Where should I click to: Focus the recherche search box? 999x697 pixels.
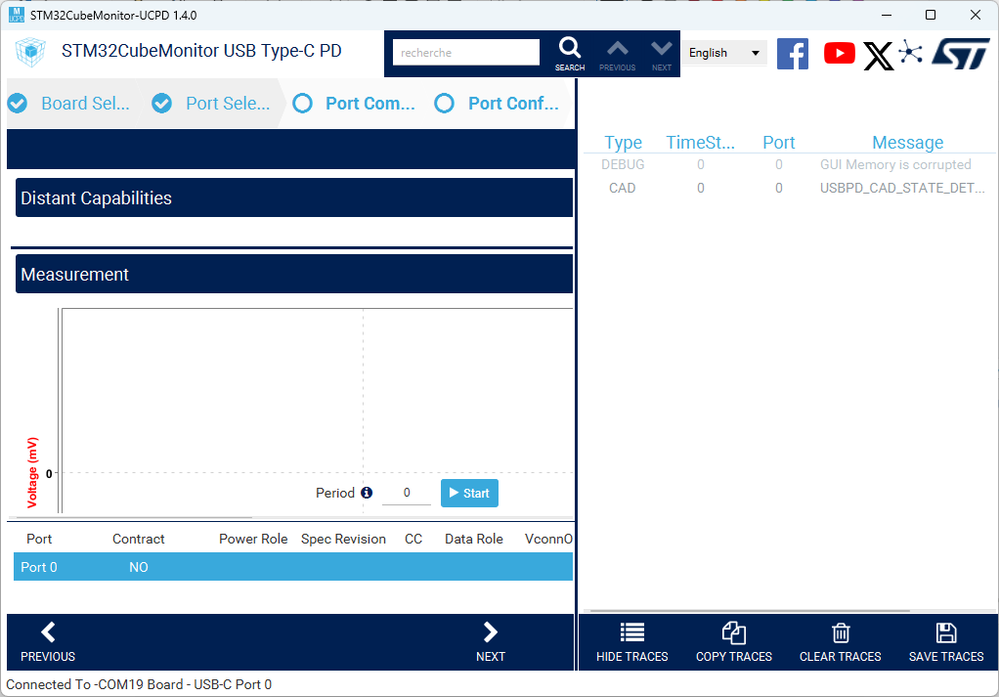coord(466,52)
